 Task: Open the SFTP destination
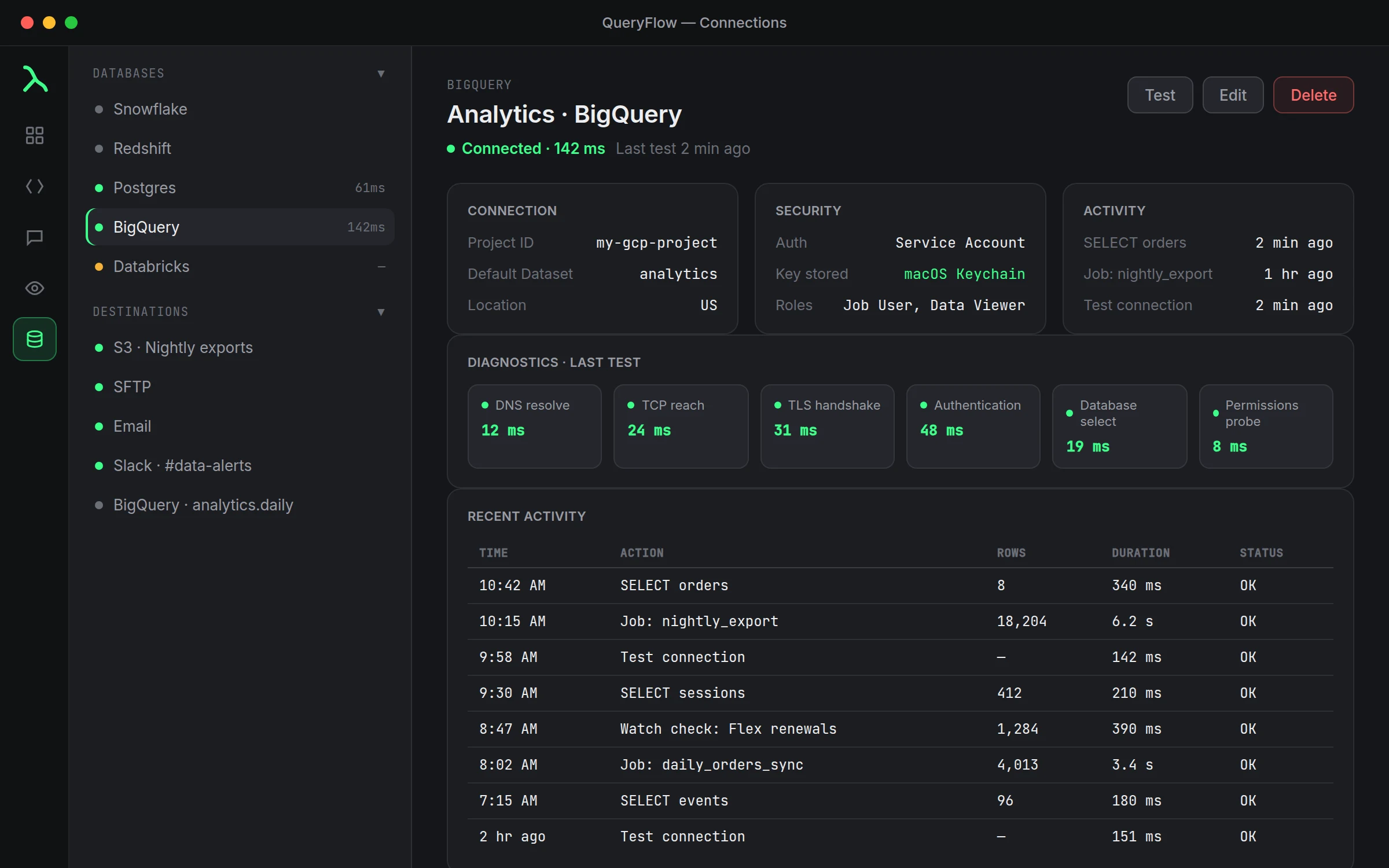(x=240, y=387)
